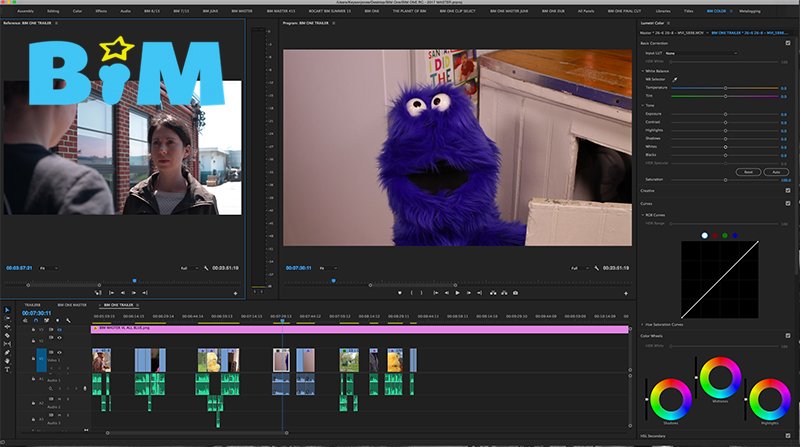
Task: Select the Slip tool
Action: pyautogui.click(x=7, y=344)
